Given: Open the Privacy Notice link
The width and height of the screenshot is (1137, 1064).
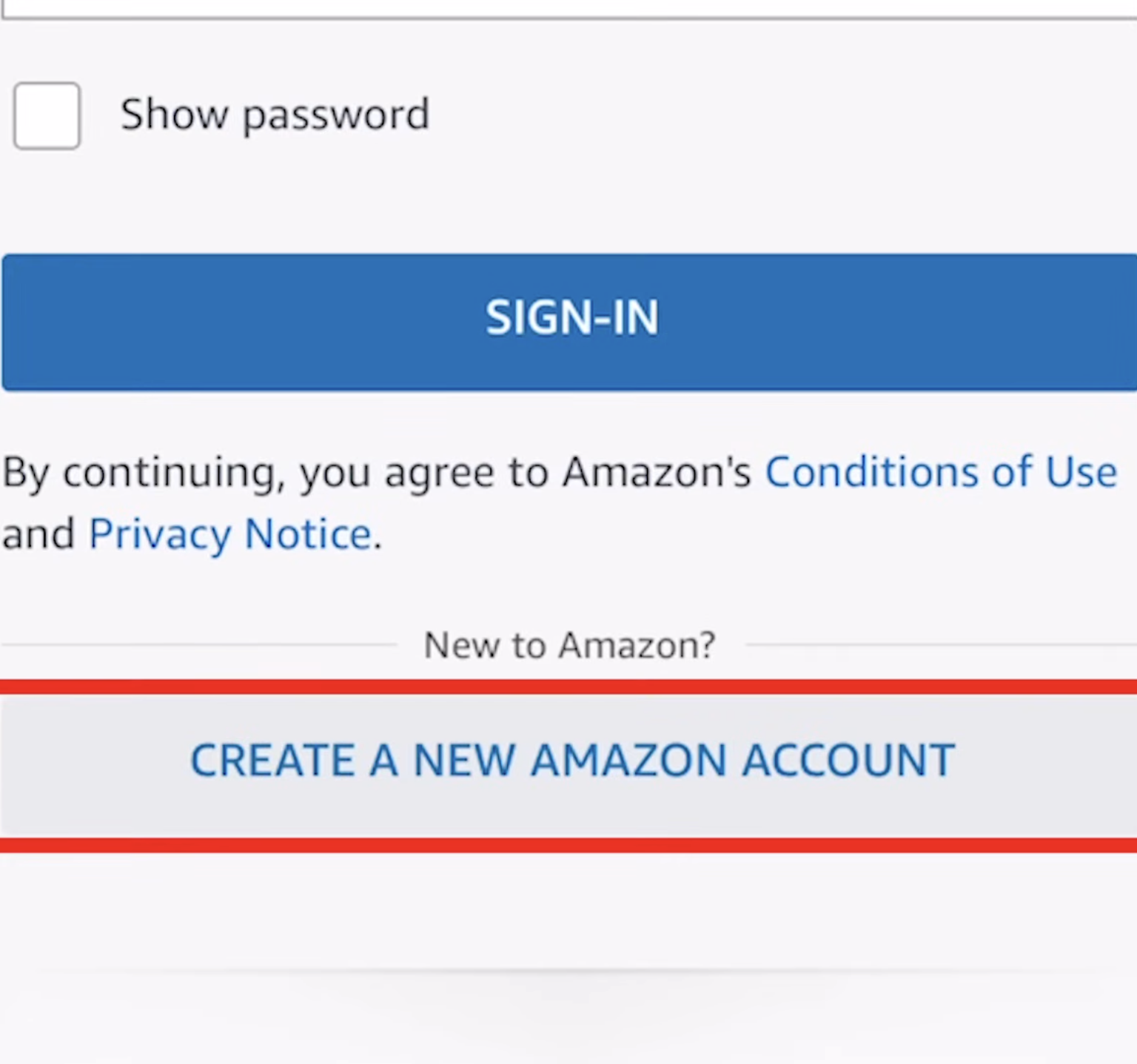Looking at the screenshot, I should point(230,534).
